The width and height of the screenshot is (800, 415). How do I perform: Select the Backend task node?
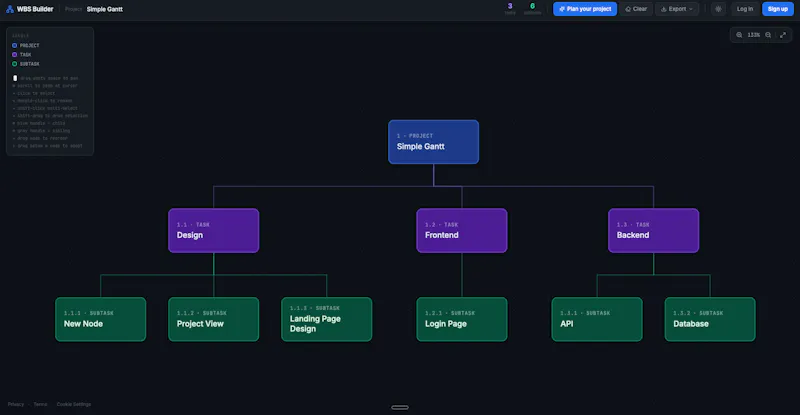click(x=653, y=230)
